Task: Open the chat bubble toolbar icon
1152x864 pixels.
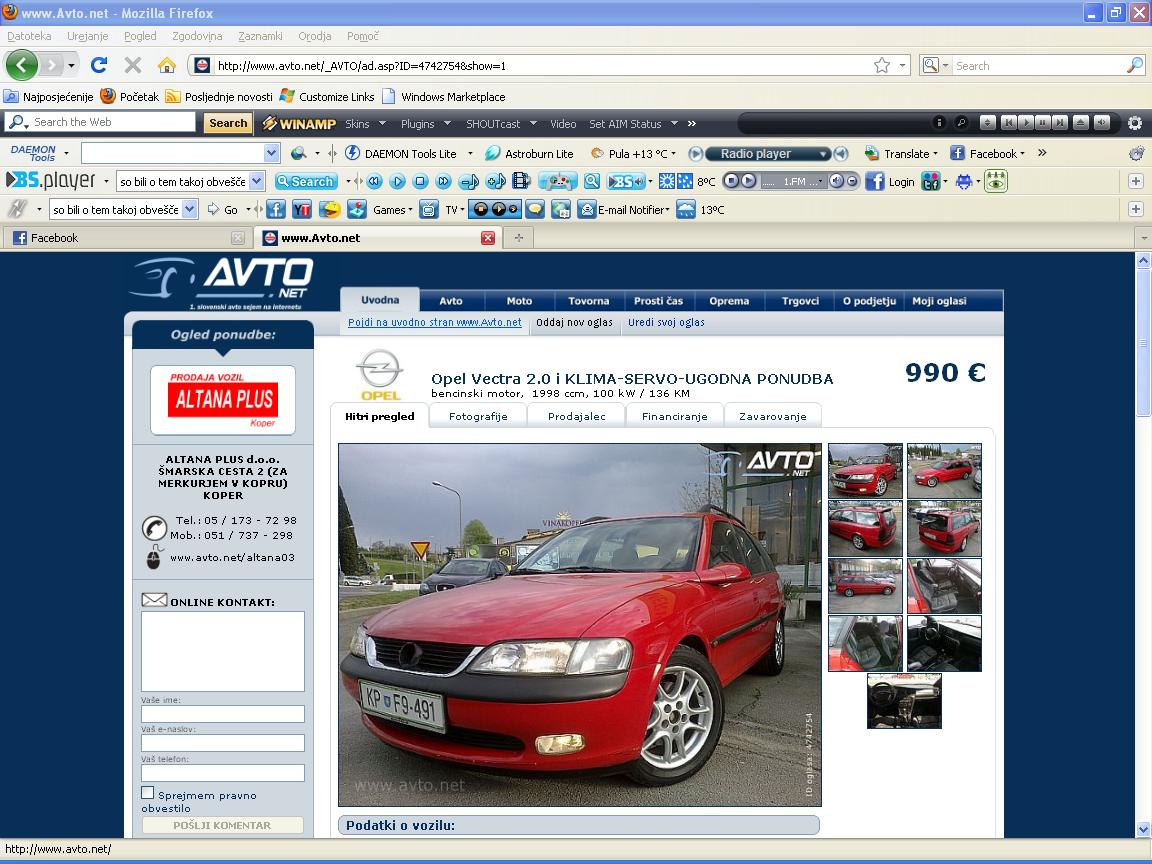Action: 535,210
